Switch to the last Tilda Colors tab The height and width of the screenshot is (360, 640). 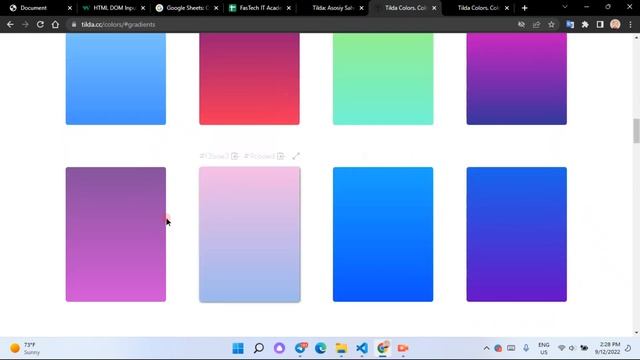coord(478,8)
